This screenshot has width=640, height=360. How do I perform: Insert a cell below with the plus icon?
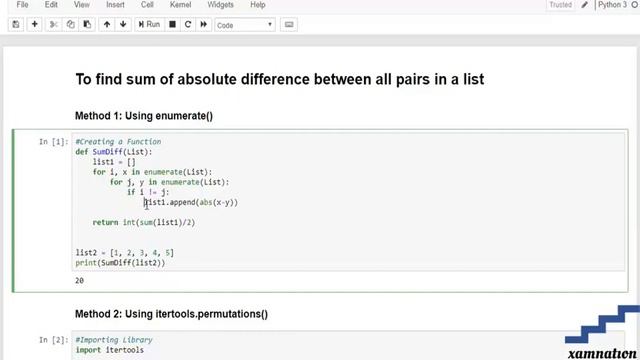(35, 24)
